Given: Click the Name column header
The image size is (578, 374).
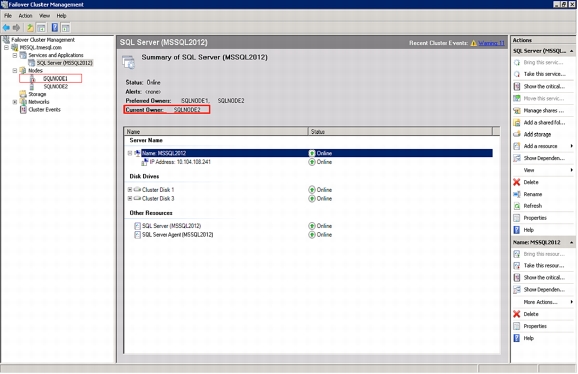Looking at the screenshot, I should pyautogui.click(x=216, y=132).
